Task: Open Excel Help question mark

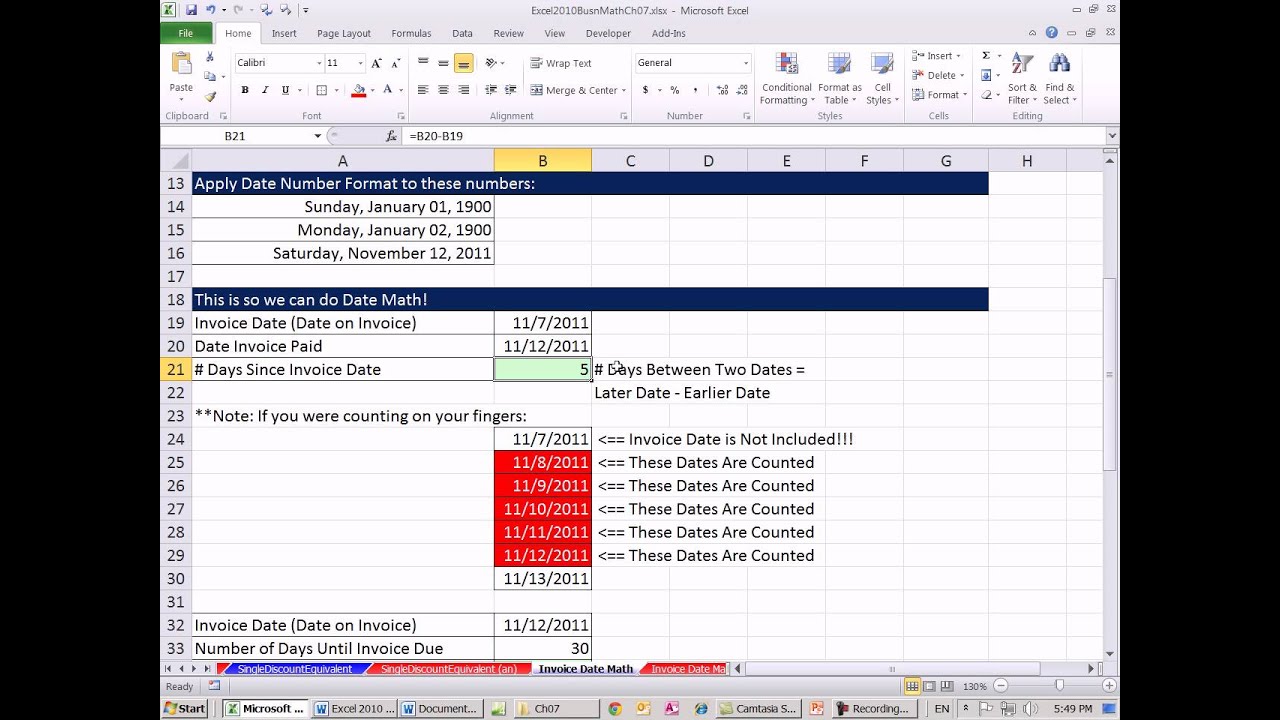Action: coord(1052,33)
